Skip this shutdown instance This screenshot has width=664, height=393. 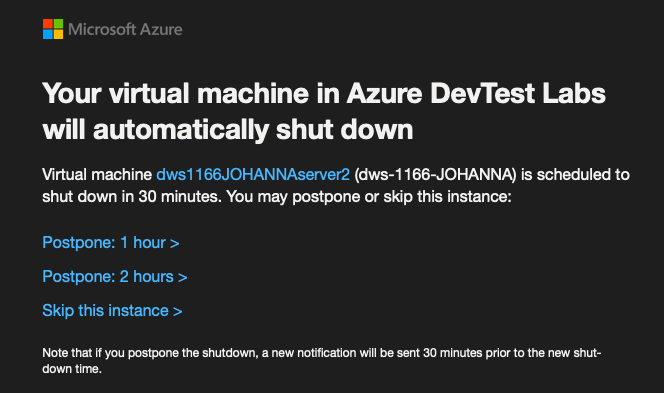[x=112, y=310]
